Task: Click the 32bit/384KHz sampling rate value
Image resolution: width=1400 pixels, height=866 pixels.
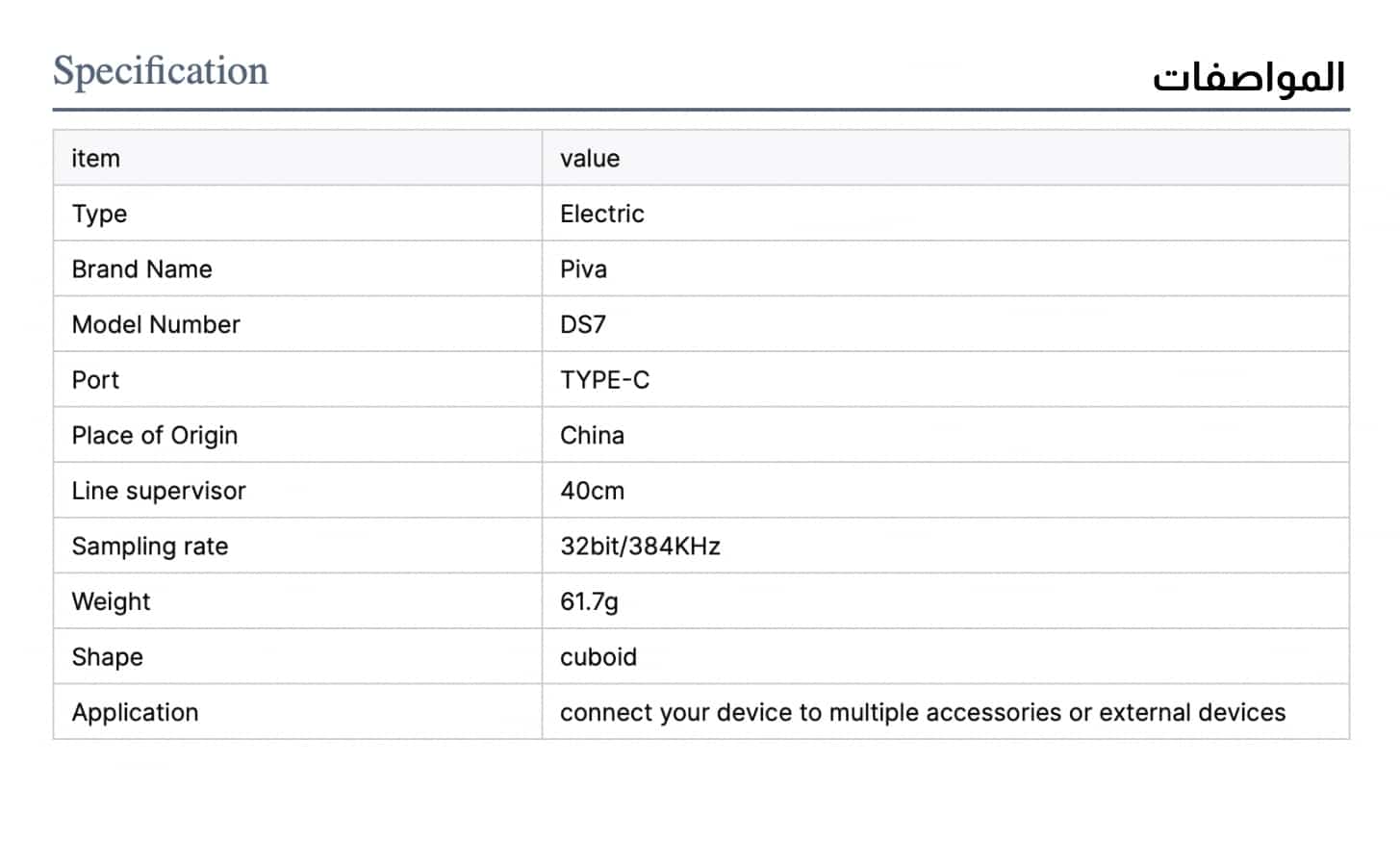Action: coord(640,547)
